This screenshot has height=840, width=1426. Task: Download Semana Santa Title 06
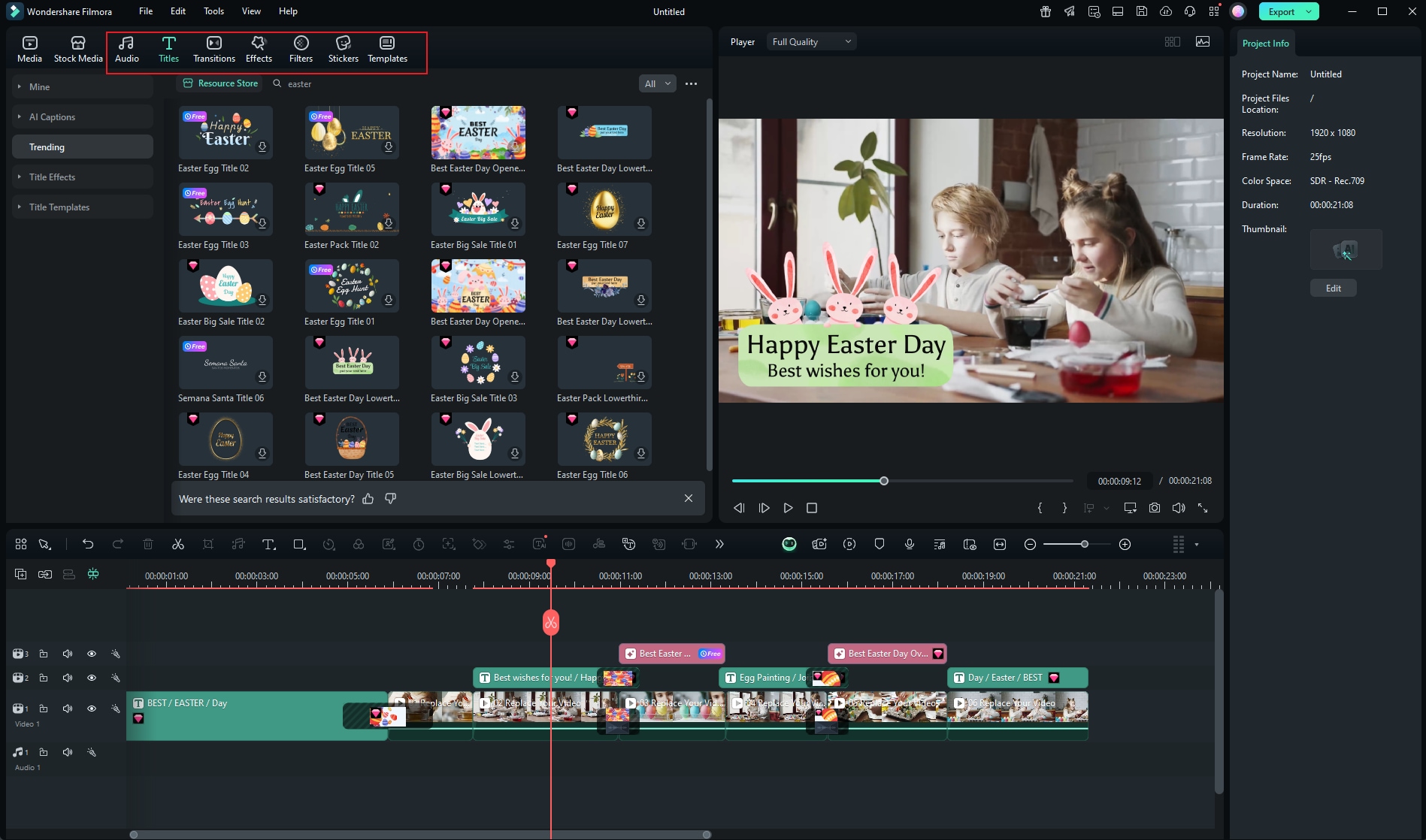262,376
